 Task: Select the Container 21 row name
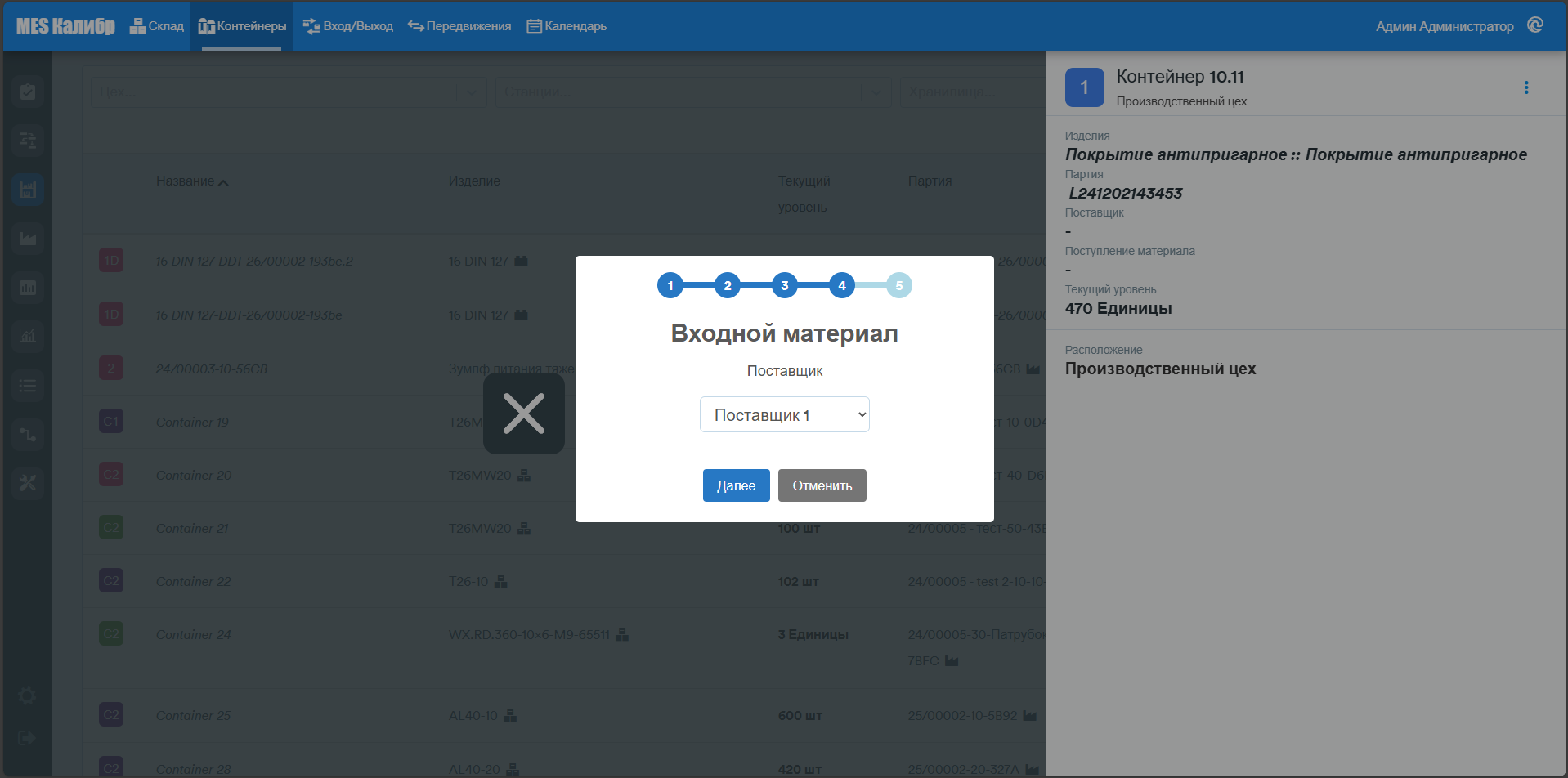pos(192,528)
